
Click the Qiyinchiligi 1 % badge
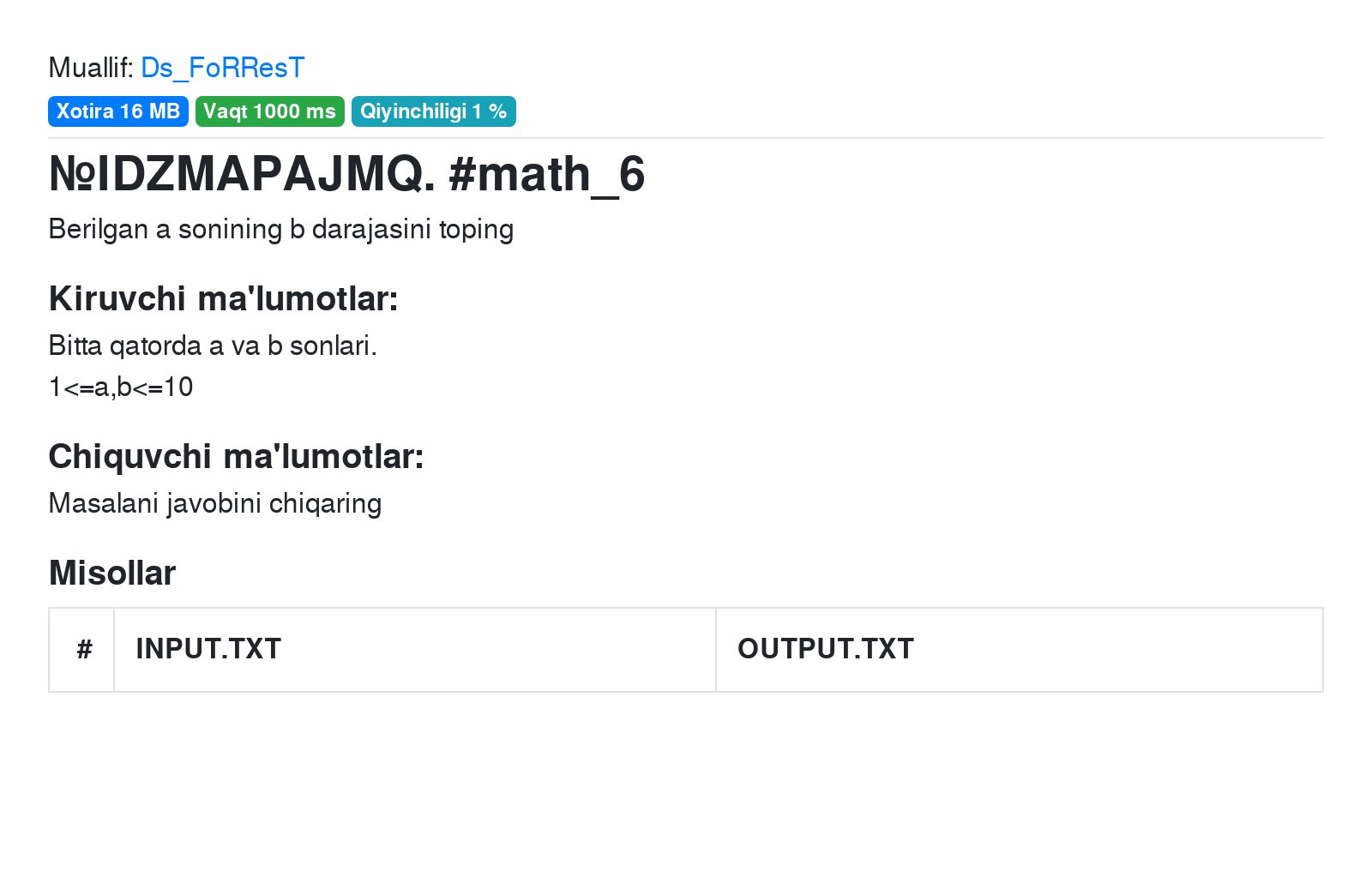(x=434, y=111)
